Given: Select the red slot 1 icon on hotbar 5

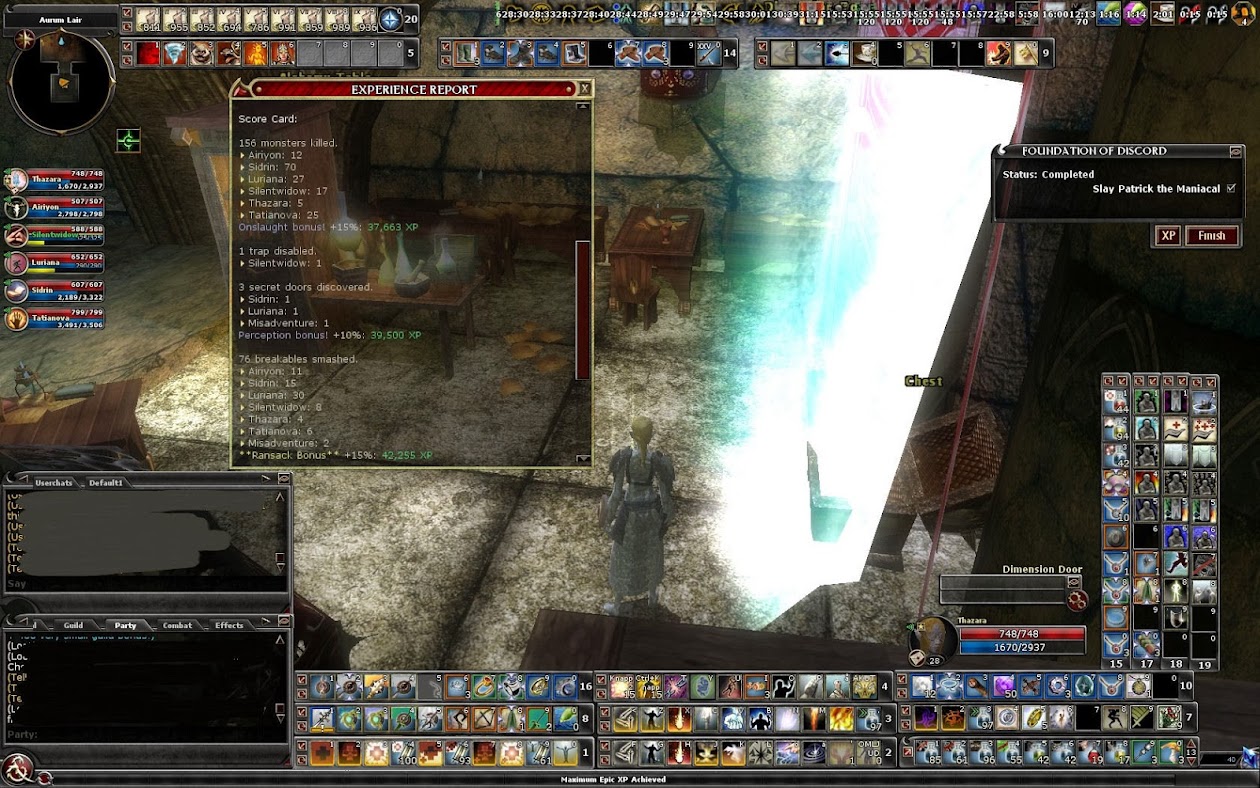Looking at the screenshot, I should [148, 53].
